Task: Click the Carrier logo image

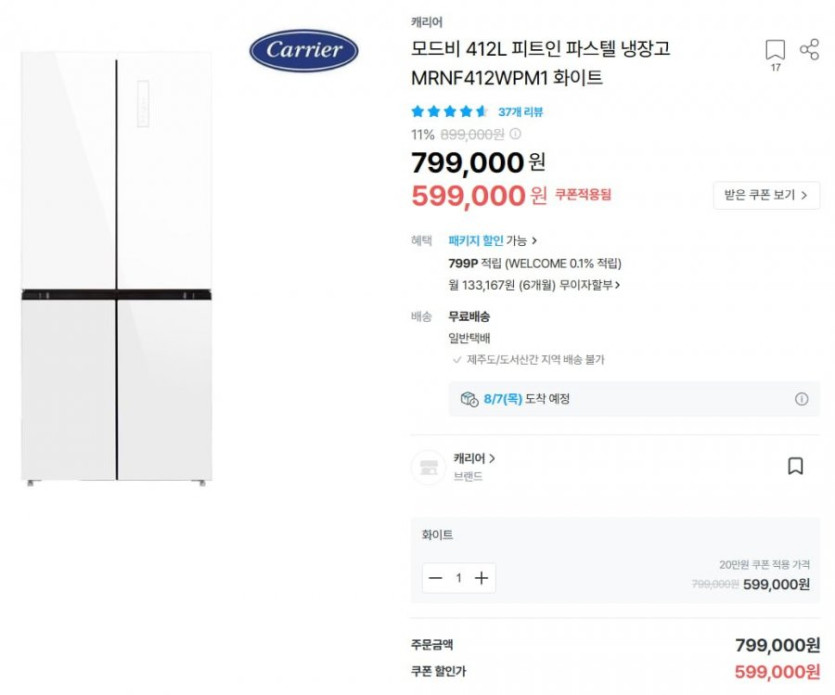Action: click(303, 51)
